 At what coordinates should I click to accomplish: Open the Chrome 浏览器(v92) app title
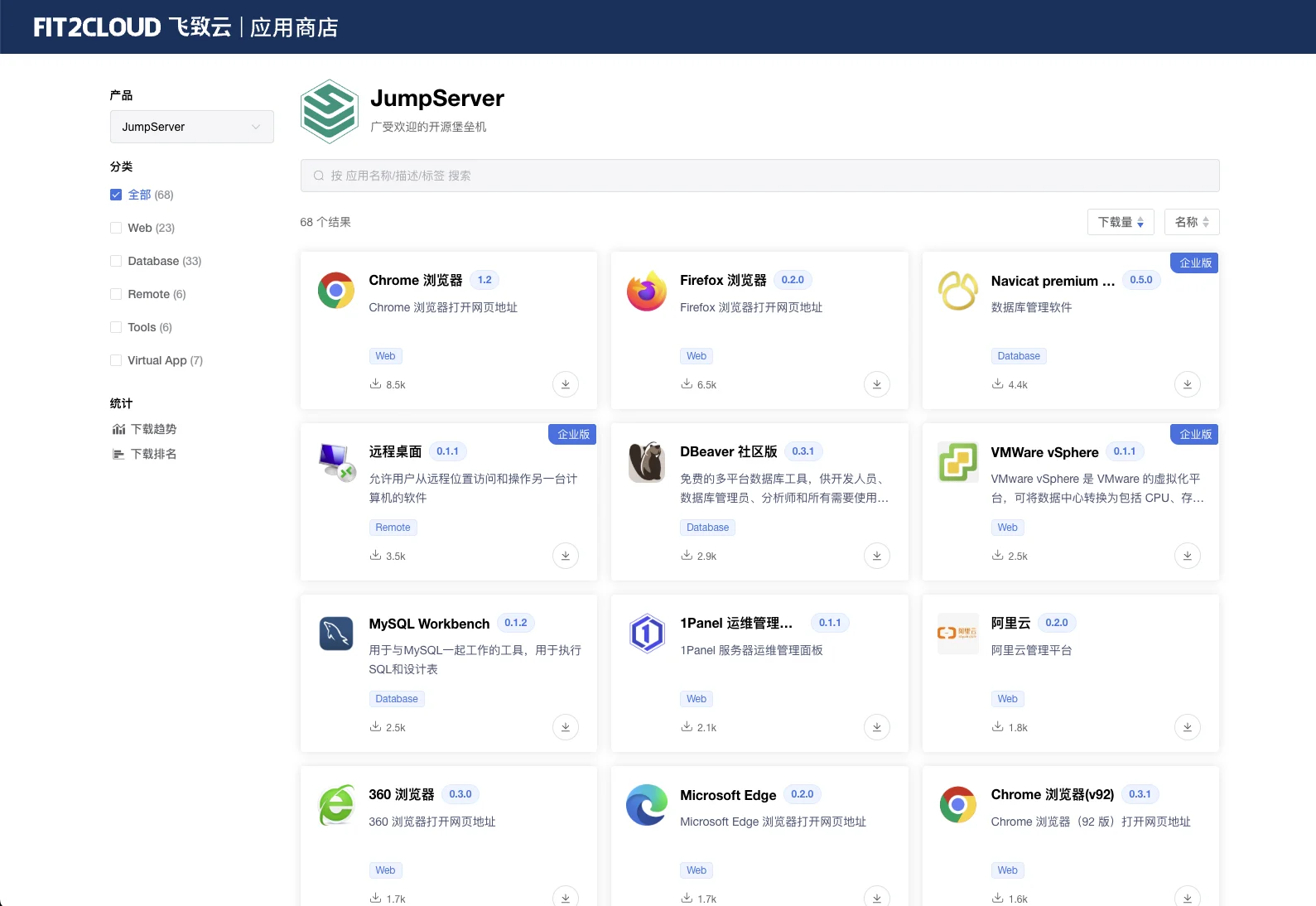coord(1053,794)
